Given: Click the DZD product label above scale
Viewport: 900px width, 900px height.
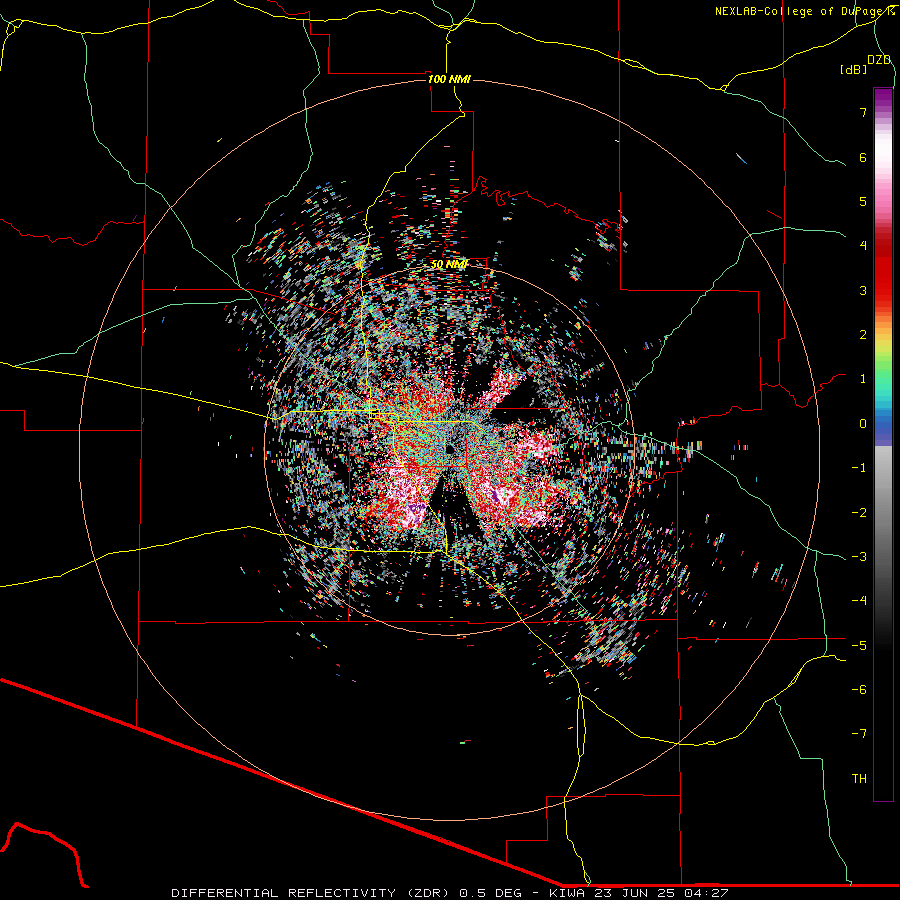Looking at the screenshot, I should click(x=879, y=60).
